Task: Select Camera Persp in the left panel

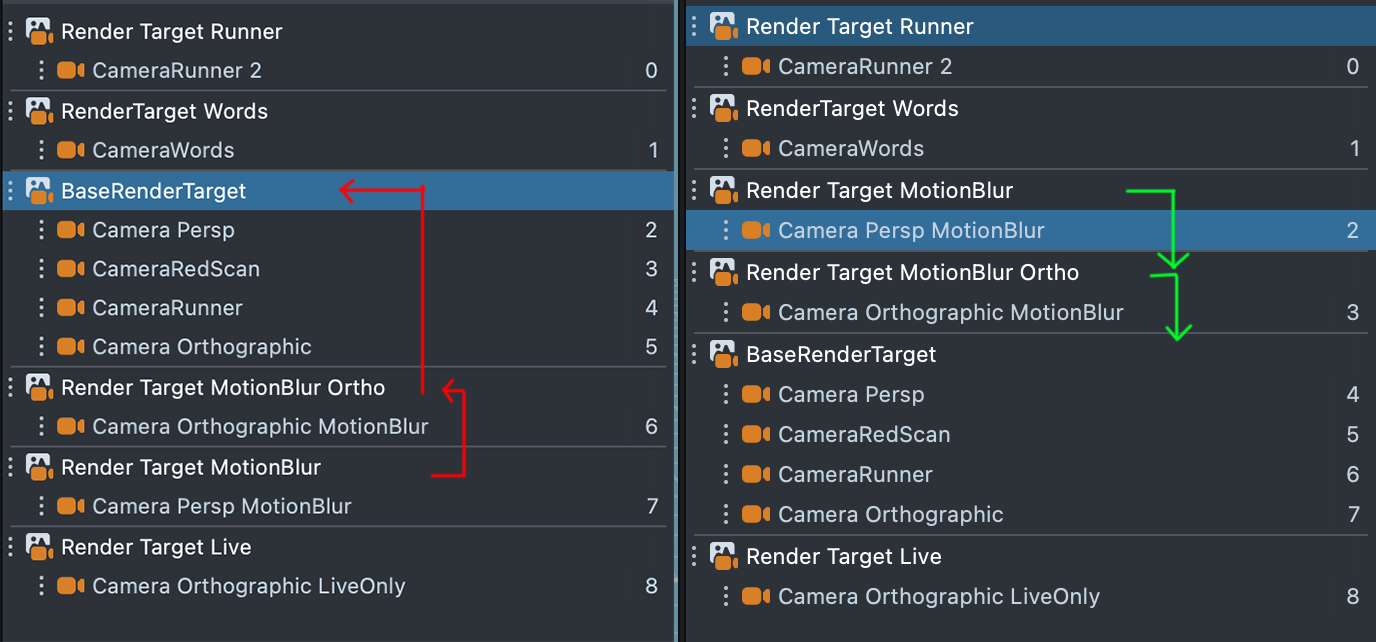Action: point(163,230)
